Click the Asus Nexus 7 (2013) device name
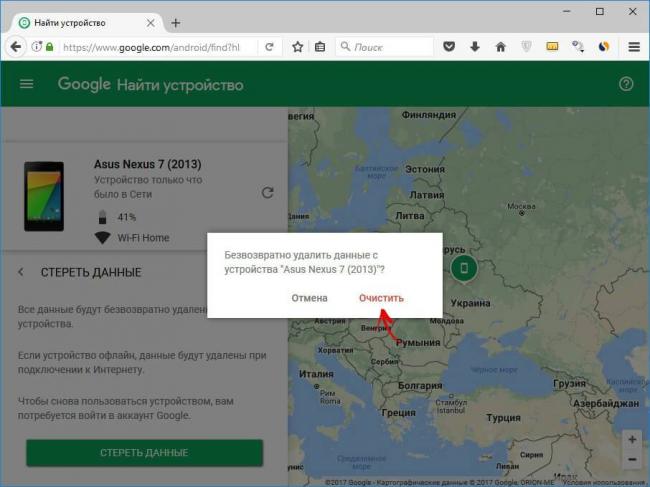Image resolution: width=650 pixels, height=487 pixels. pos(148,164)
